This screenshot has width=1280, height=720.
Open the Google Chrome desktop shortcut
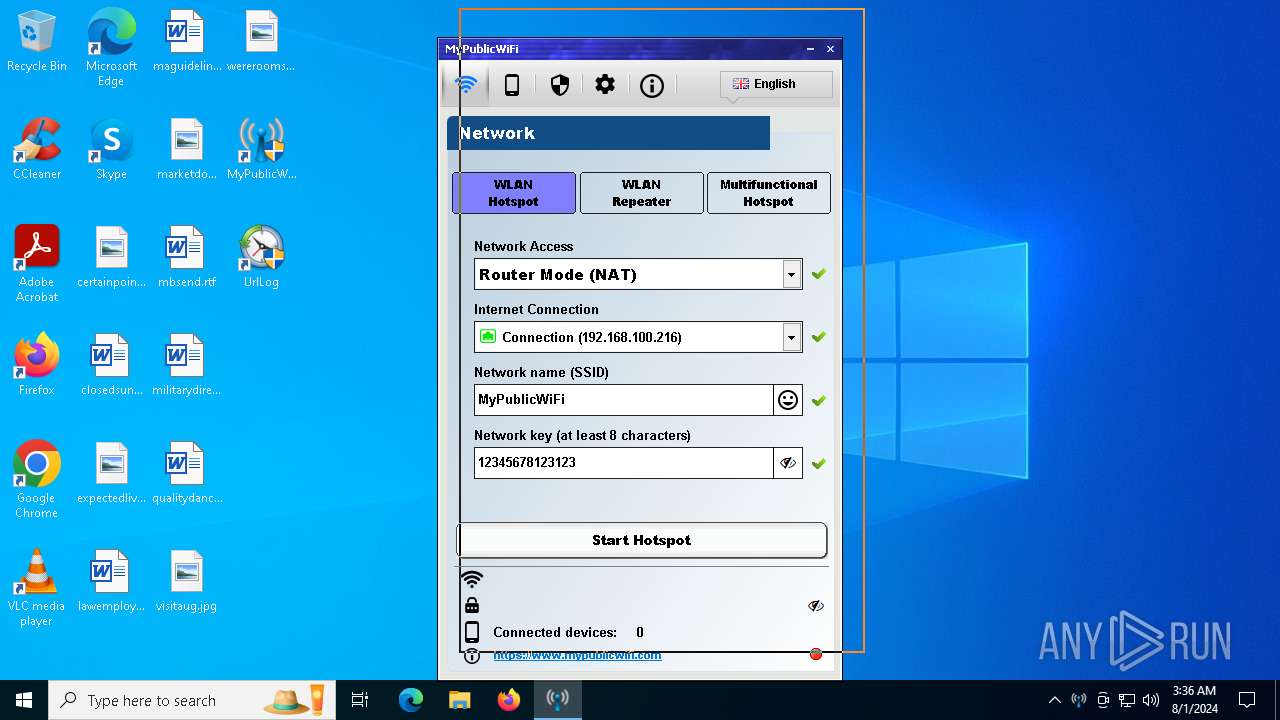[37, 480]
